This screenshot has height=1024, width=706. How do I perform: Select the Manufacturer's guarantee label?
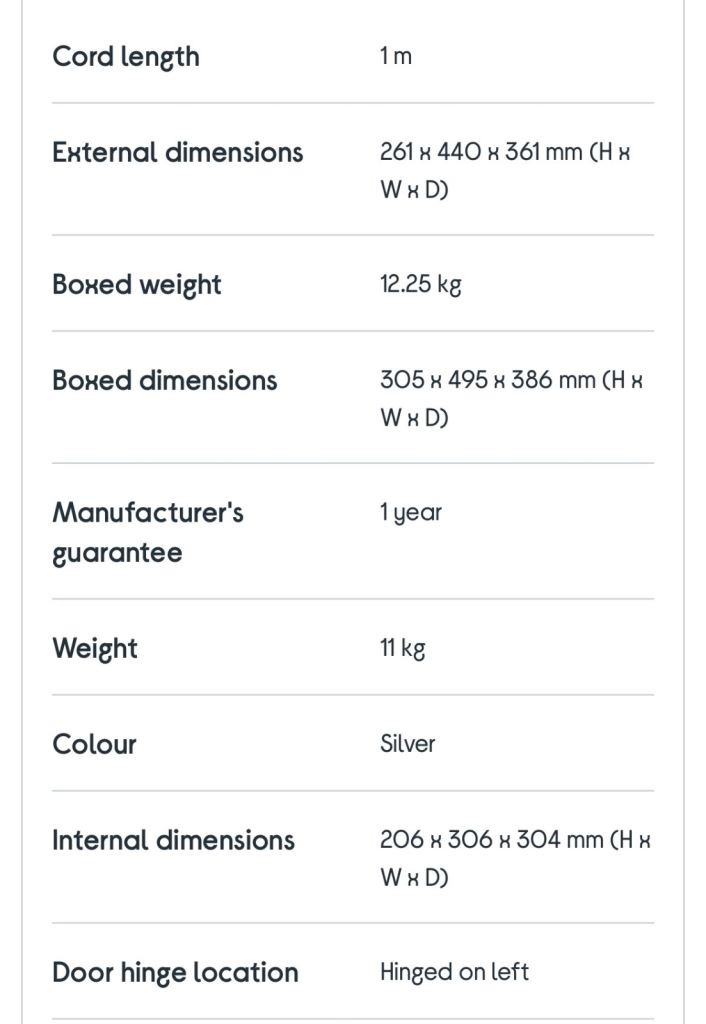(148, 532)
